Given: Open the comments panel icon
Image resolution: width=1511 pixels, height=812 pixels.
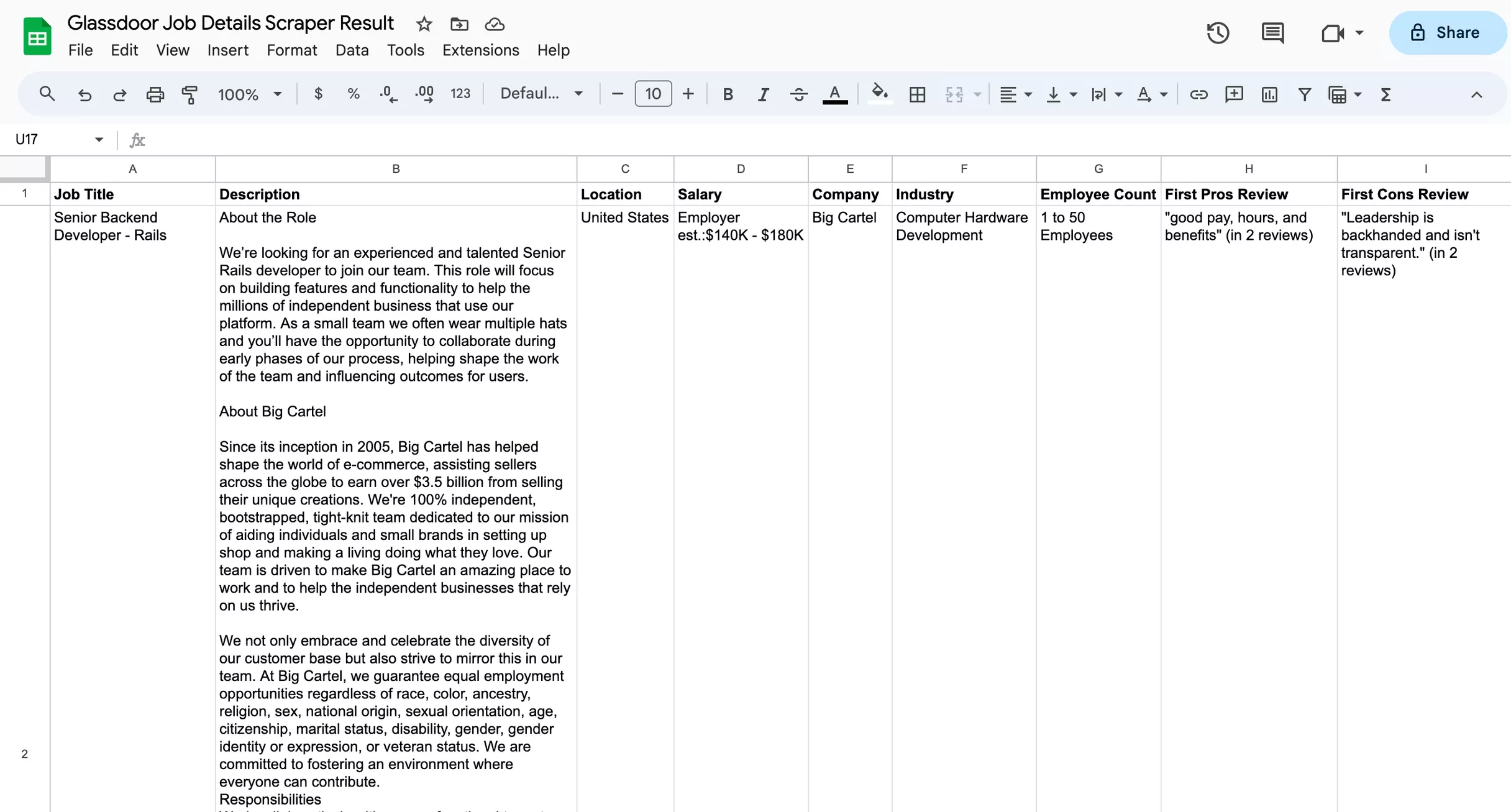Looking at the screenshot, I should click(1272, 33).
